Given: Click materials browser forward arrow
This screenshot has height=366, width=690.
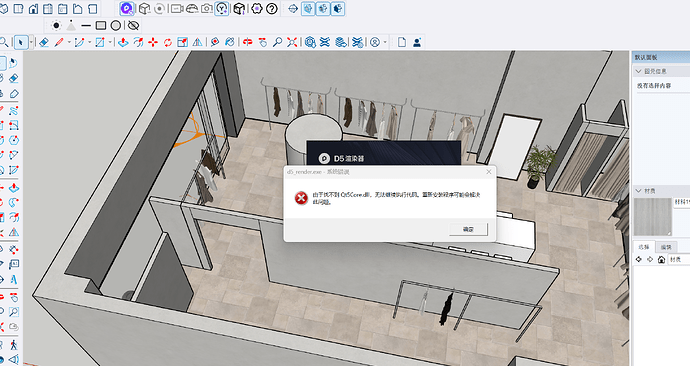Looking at the screenshot, I should click(650, 260).
